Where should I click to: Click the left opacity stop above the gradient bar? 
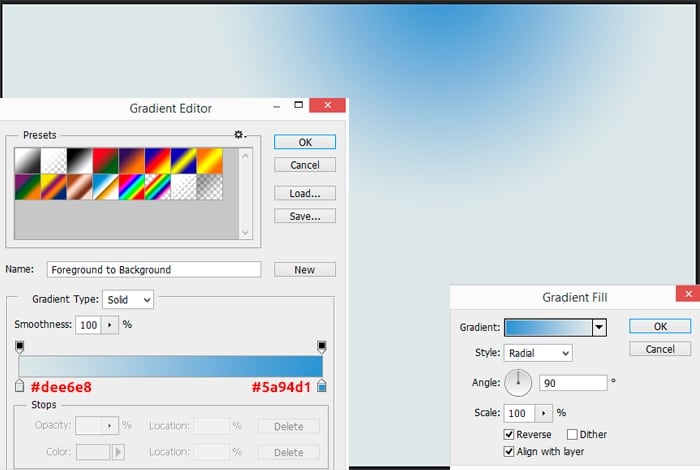[19, 346]
